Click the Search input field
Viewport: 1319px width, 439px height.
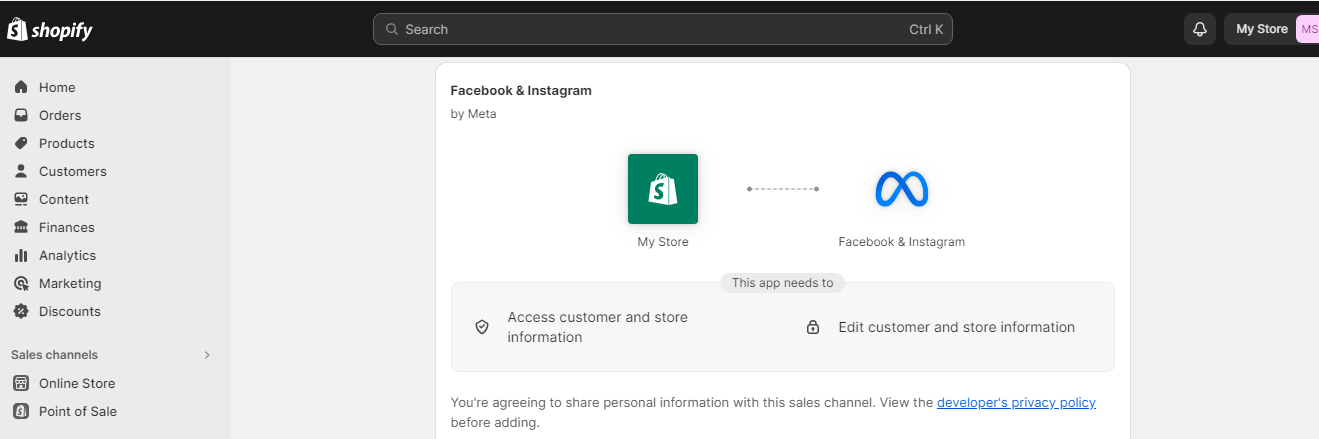(x=663, y=29)
